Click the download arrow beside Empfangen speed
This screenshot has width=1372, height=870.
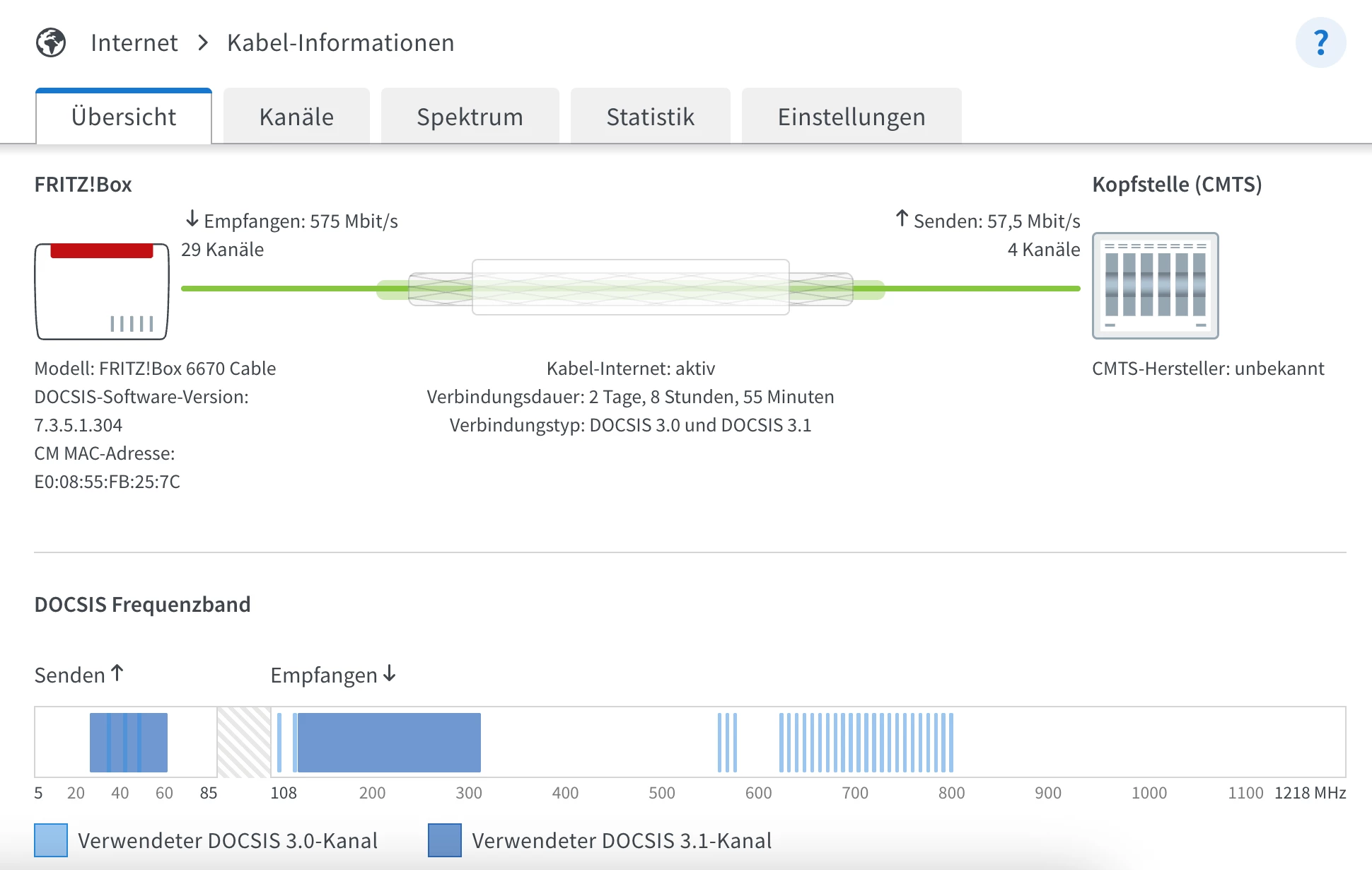pos(192,219)
